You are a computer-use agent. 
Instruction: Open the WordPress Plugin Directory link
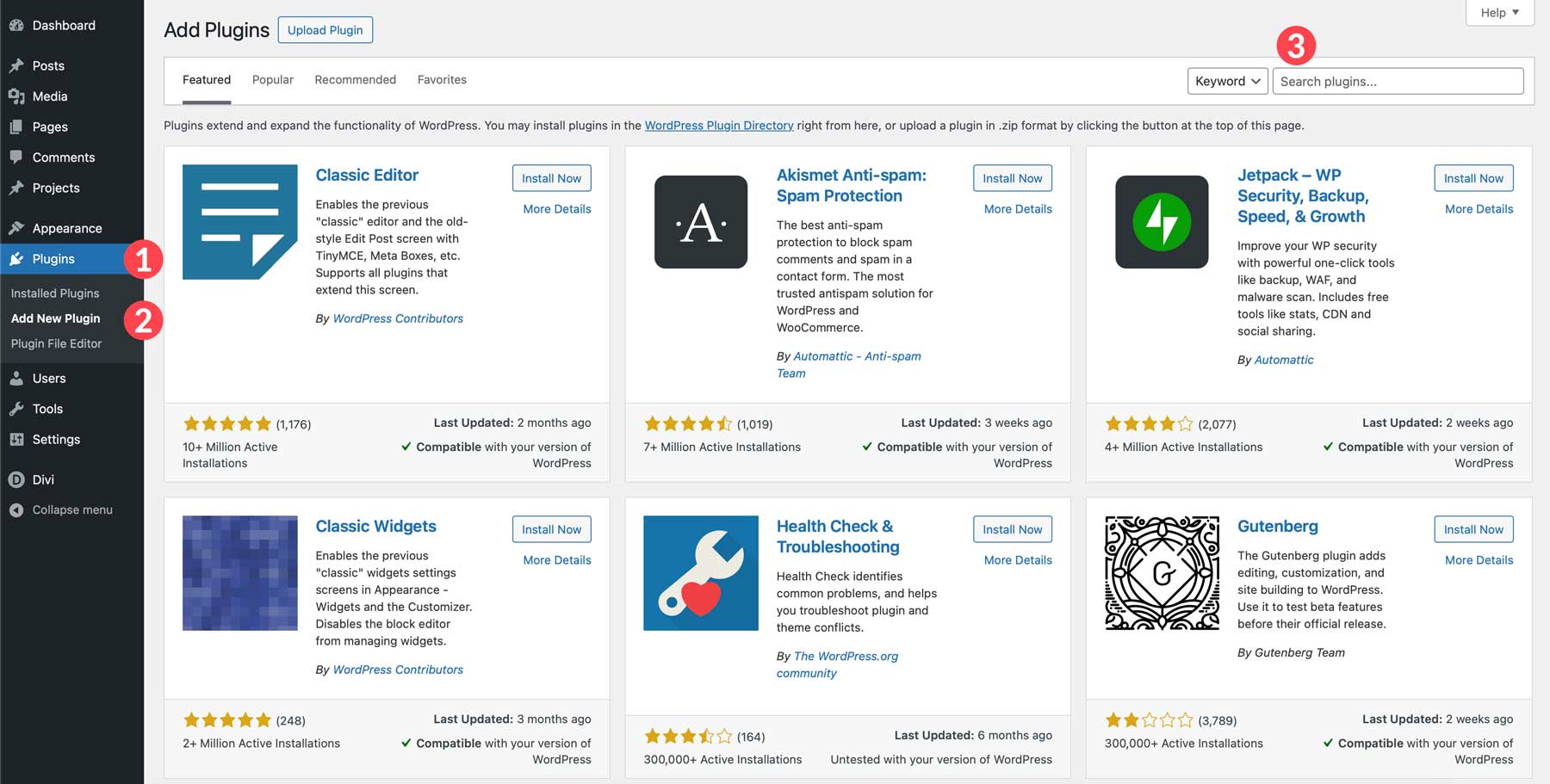tap(718, 125)
